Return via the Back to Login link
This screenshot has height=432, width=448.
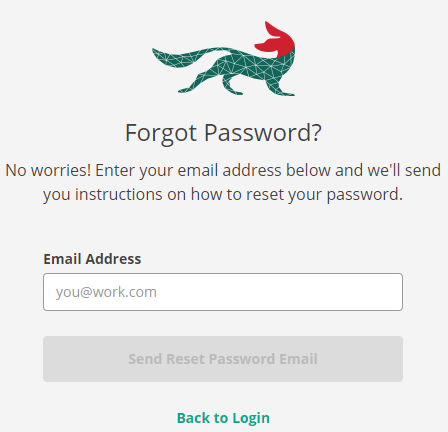[223, 418]
